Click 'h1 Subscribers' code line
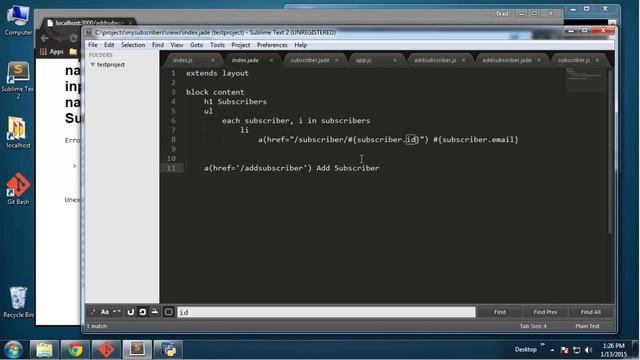Image resolution: width=640 pixels, height=360 pixels. pyautogui.click(x=235, y=102)
